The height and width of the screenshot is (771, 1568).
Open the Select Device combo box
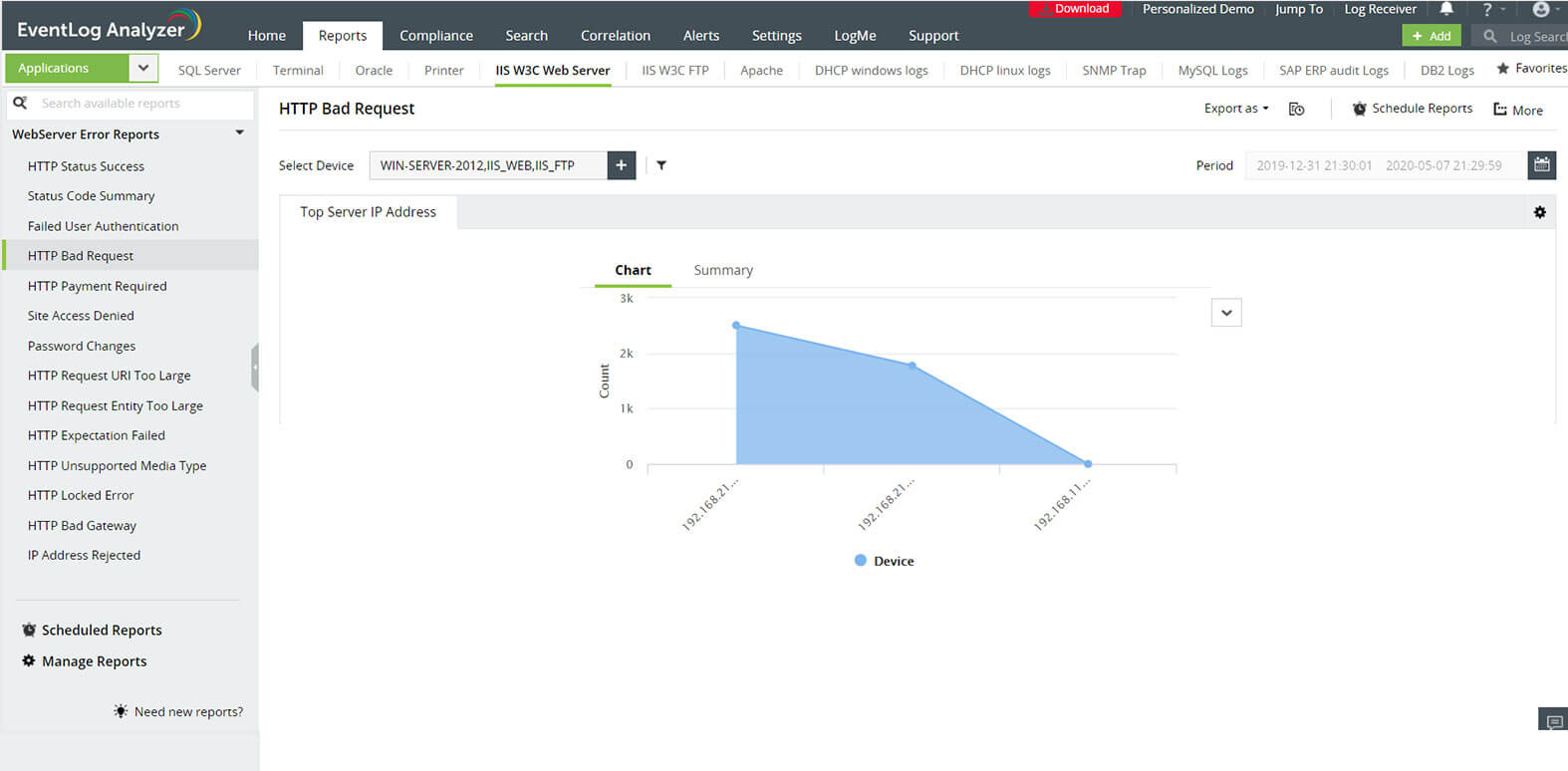[488, 165]
